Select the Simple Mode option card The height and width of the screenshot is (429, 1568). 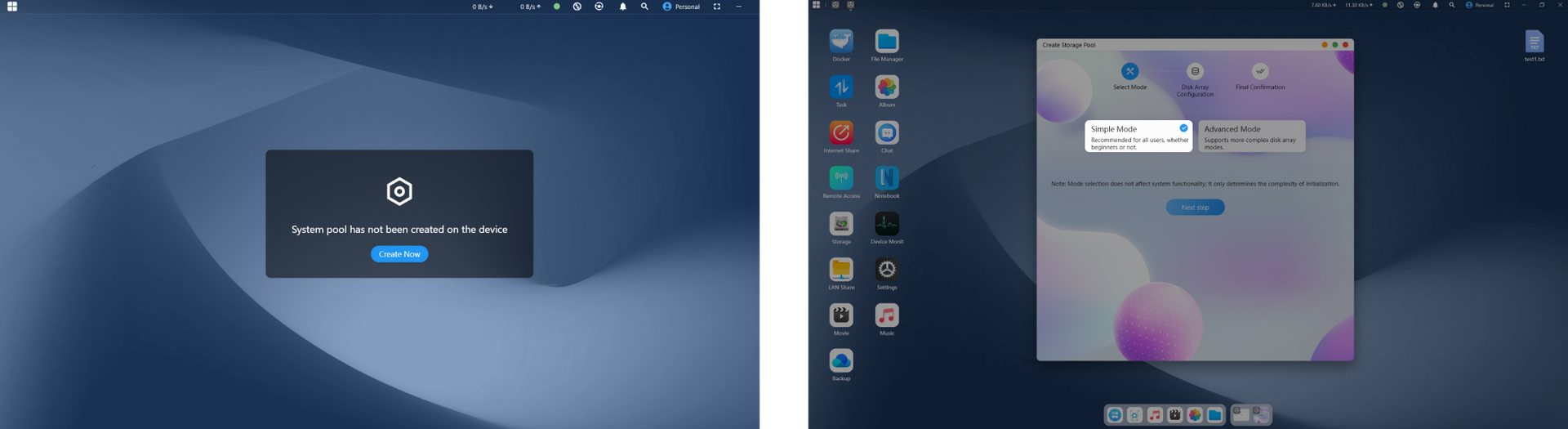click(1138, 136)
